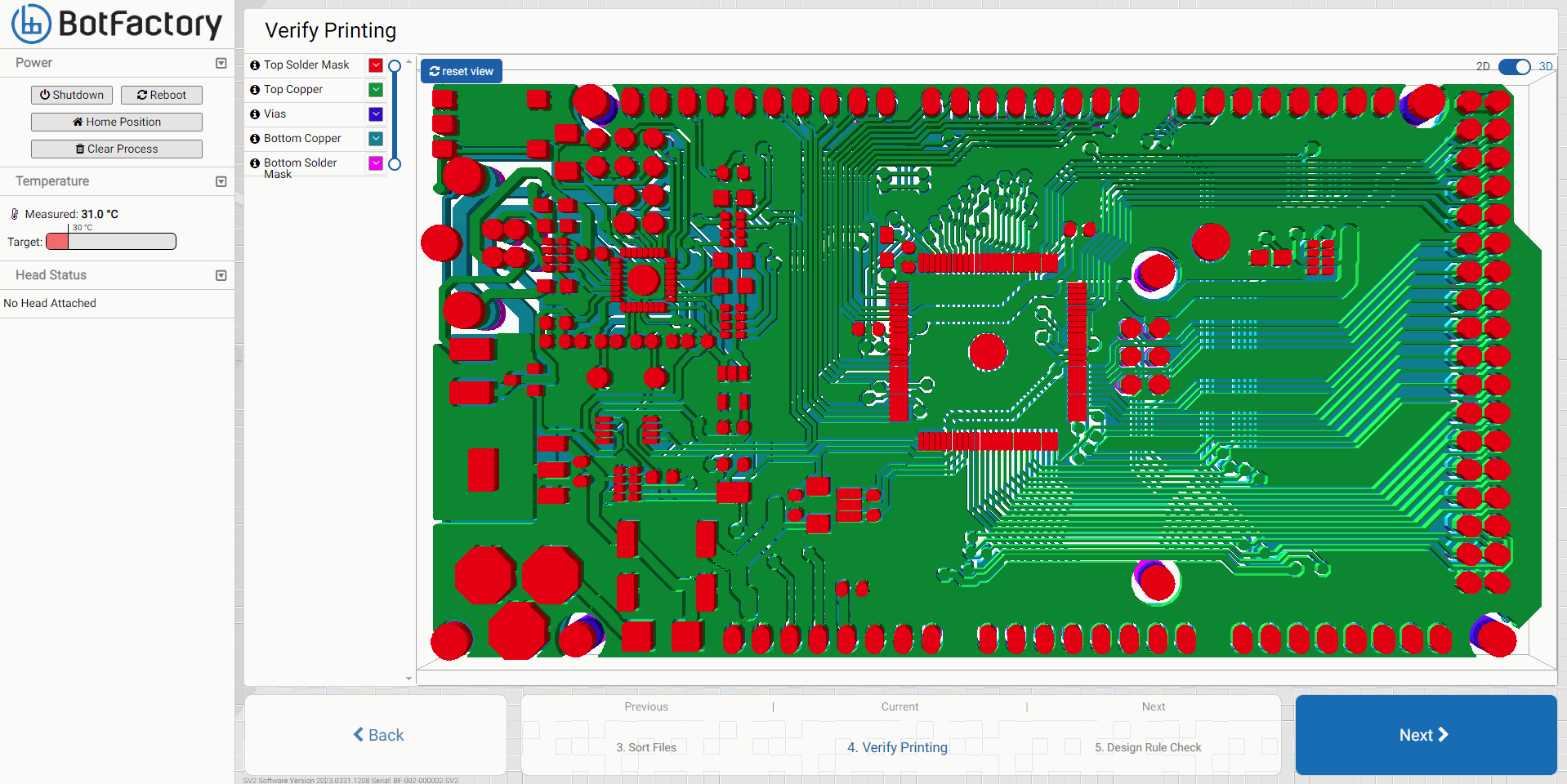Image resolution: width=1567 pixels, height=784 pixels.
Task: Click the Target temperature slider bar
Action: point(111,242)
